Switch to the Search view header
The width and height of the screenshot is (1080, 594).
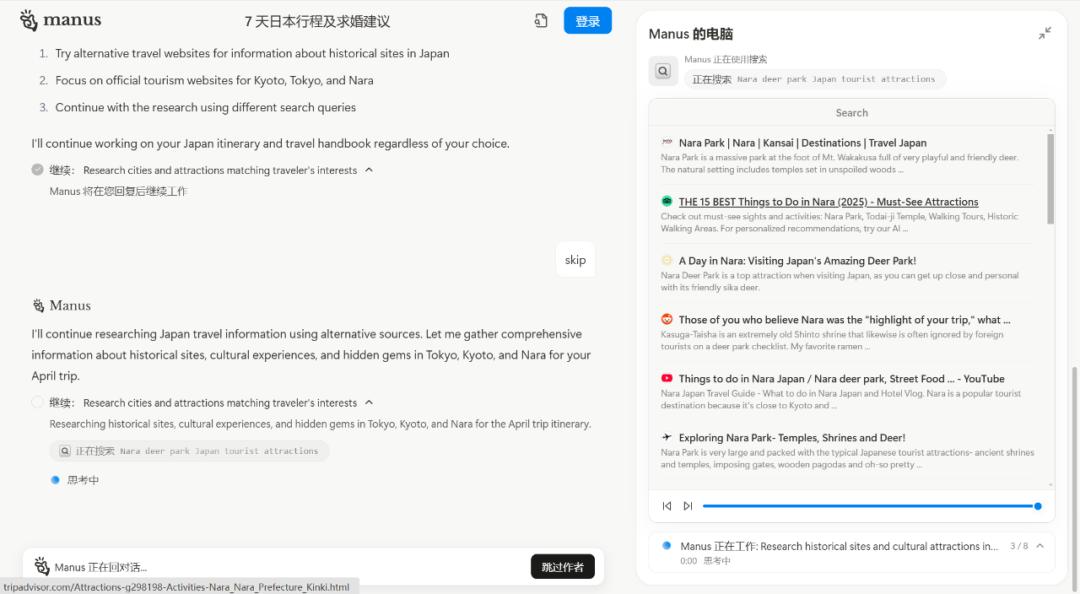(851, 112)
